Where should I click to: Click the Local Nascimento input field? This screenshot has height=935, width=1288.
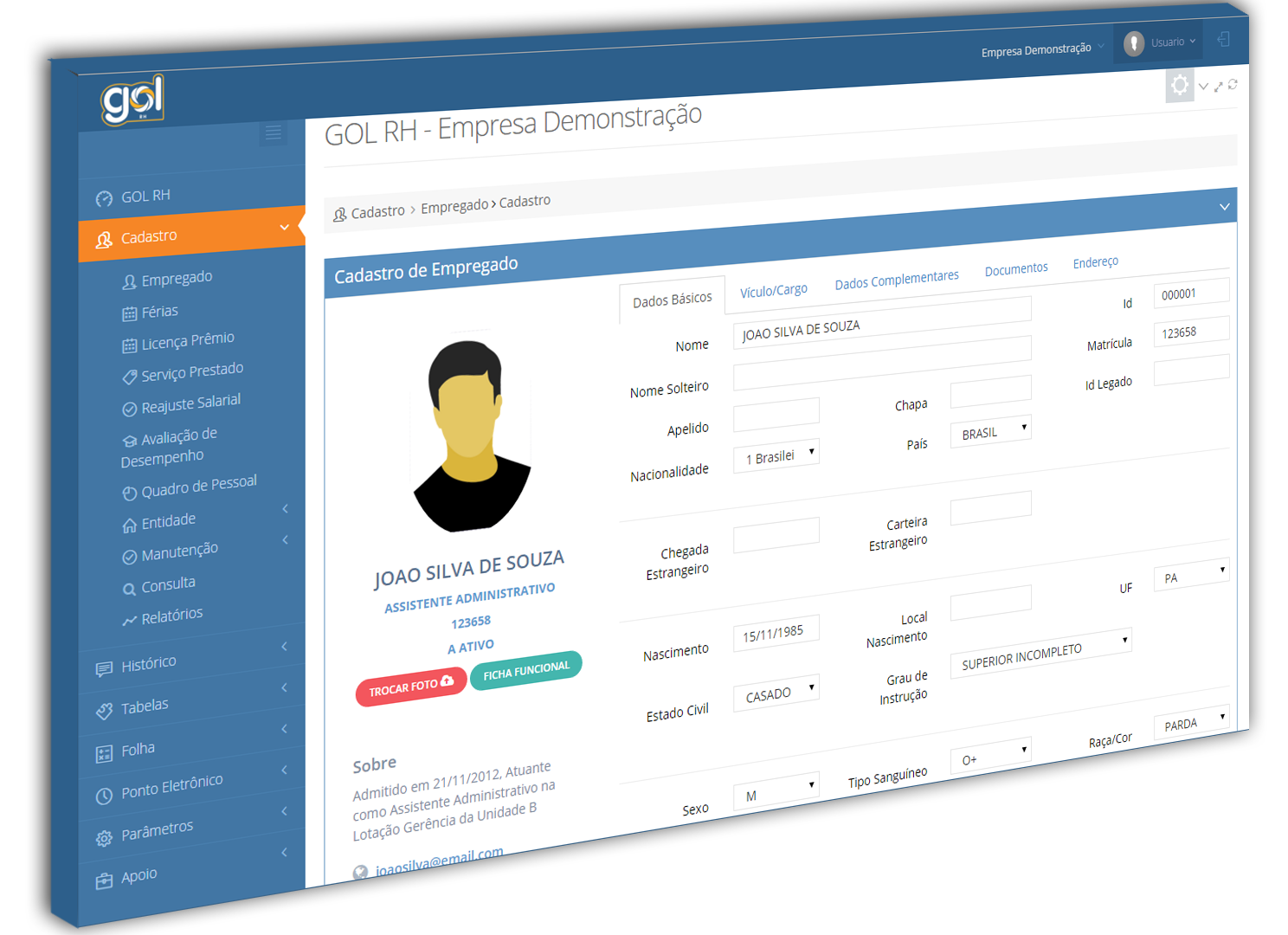click(x=991, y=602)
